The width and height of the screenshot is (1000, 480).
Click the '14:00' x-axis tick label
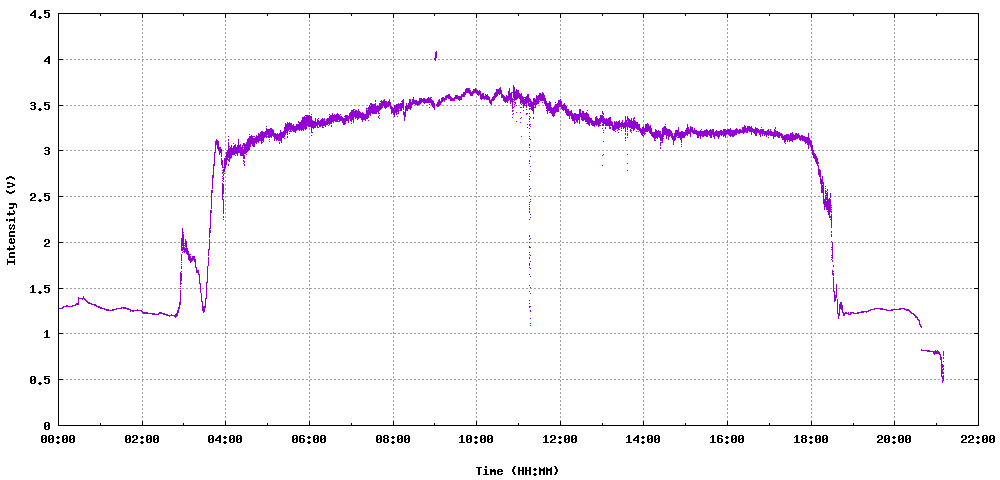pyautogui.click(x=643, y=439)
